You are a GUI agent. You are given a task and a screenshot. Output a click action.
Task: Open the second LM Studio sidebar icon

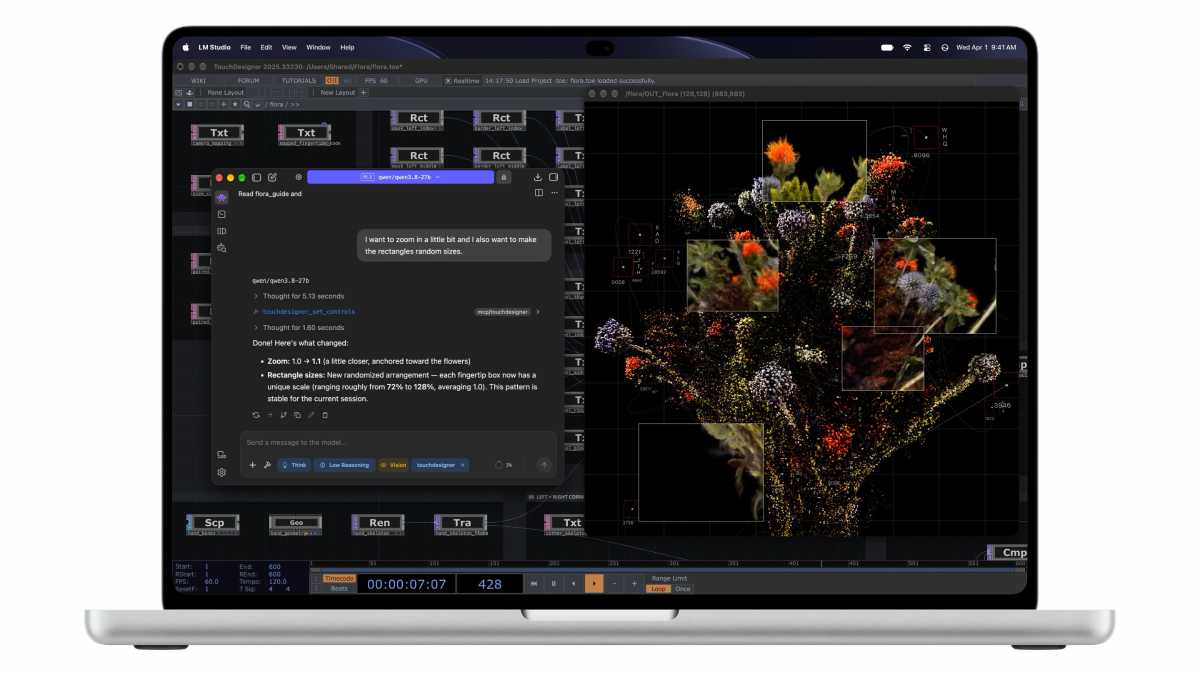click(222, 214)
